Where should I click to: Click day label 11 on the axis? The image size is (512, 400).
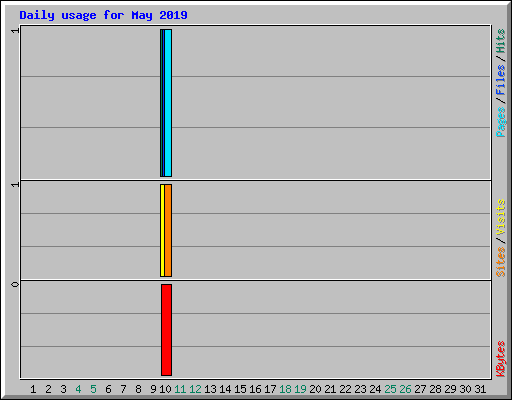180,389
